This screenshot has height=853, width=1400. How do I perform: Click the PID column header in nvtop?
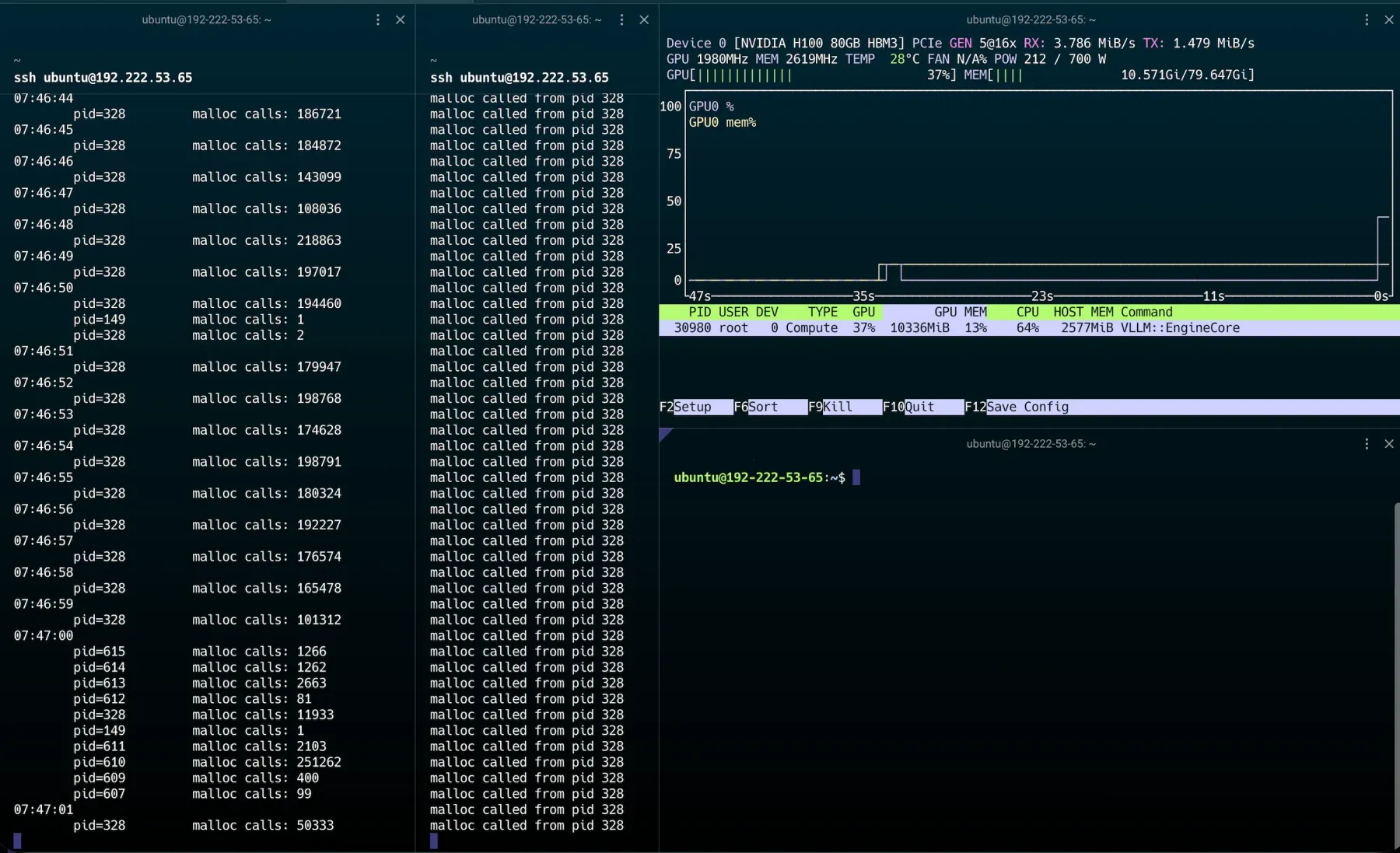pos(699,312)
